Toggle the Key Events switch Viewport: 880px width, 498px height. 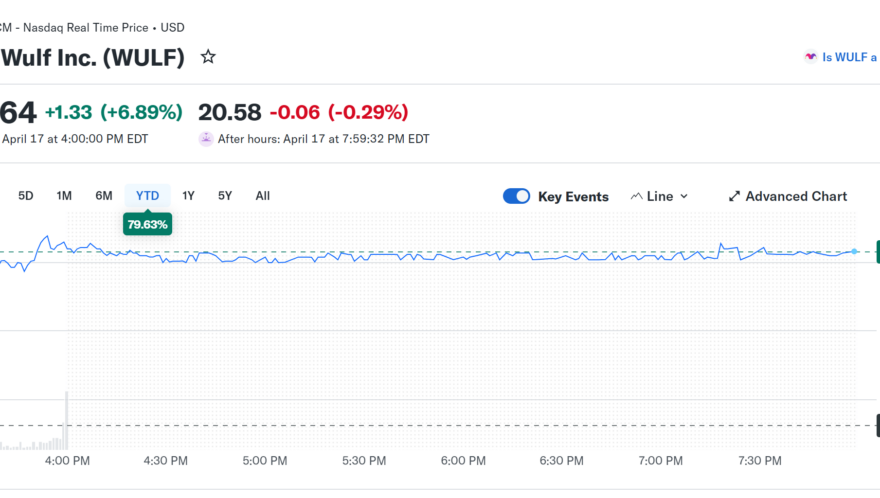click(x=516, y=196)
